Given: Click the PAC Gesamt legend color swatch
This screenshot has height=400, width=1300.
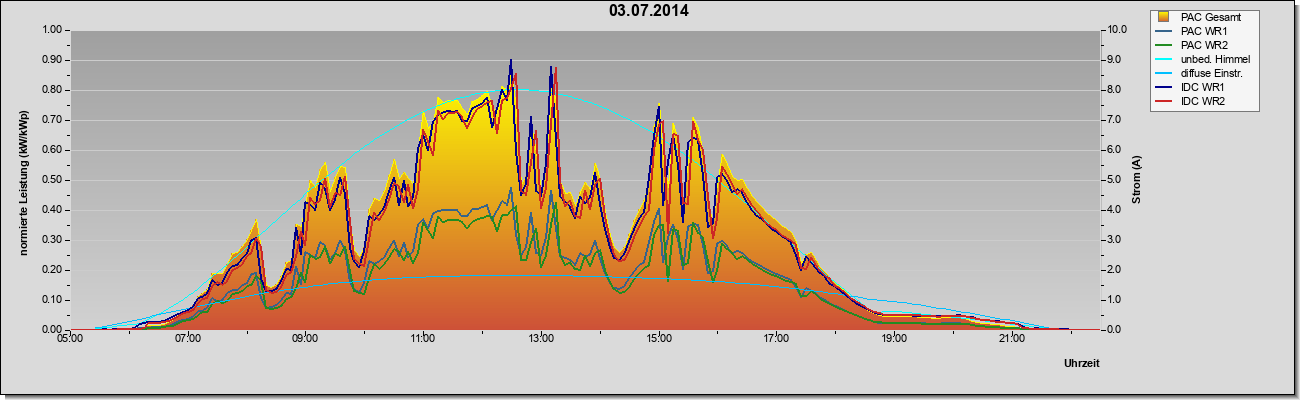Looking at the screenshot, I should point(1164,17).
